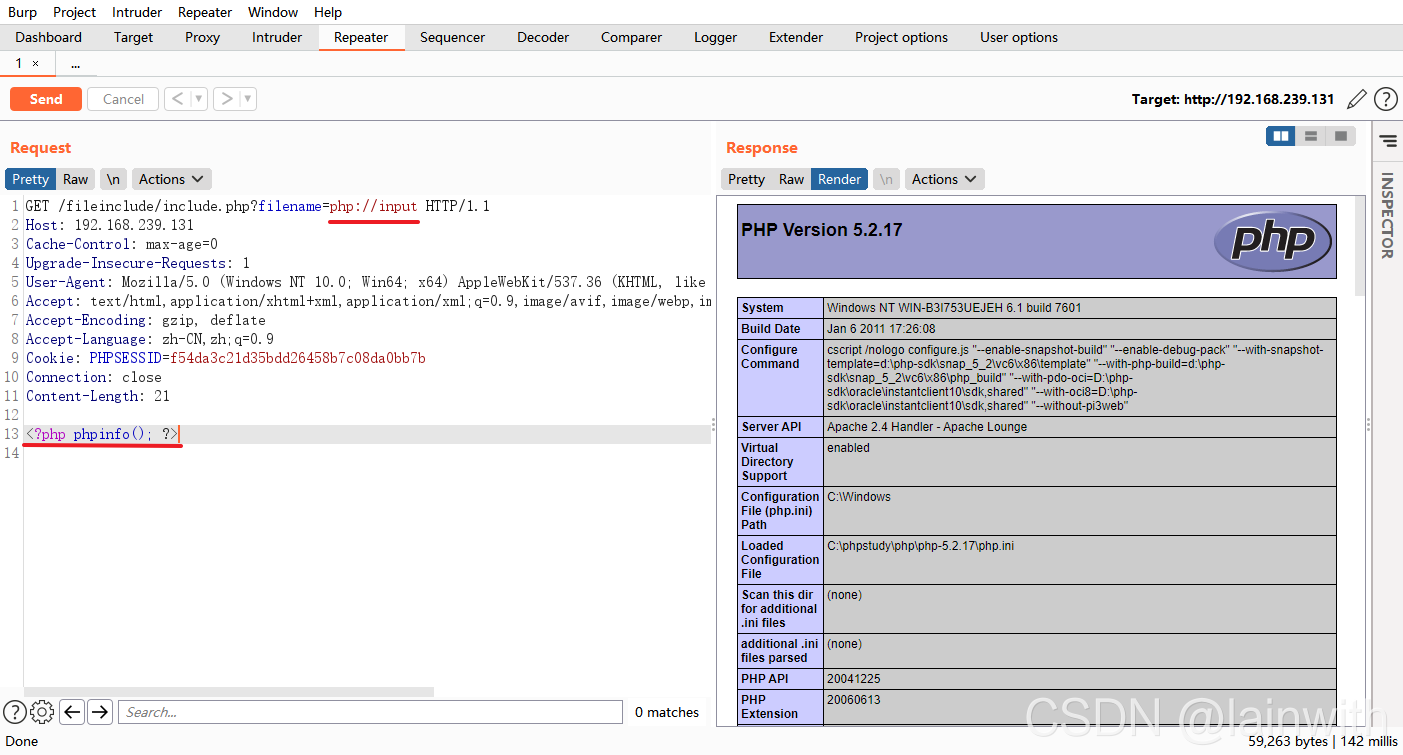Image resolution: width=1403 pixels, height=755 pixels.
Task: Select Raw view in Response panel
Action: 792,179
